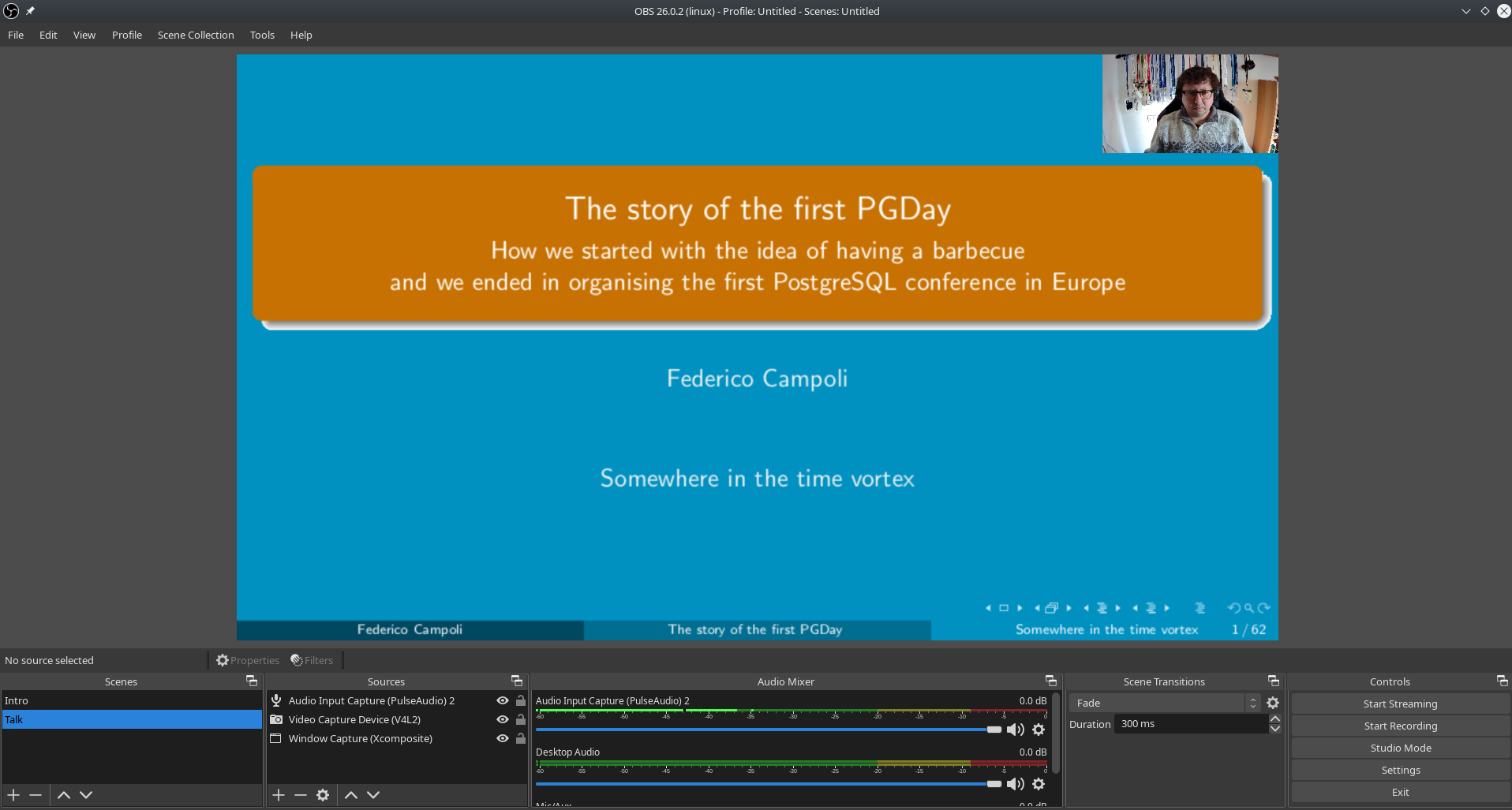Add a new source with plus icon

coord(279,795)
